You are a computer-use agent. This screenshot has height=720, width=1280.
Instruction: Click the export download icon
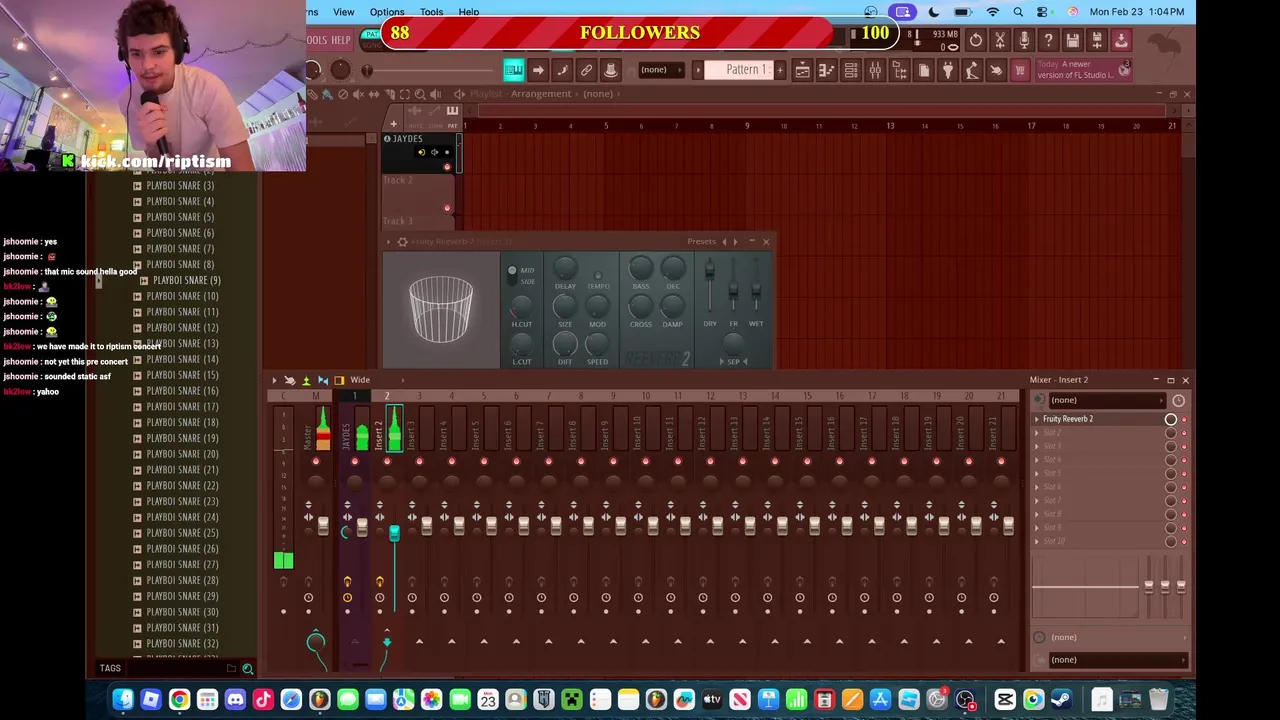pos(1121,40)
